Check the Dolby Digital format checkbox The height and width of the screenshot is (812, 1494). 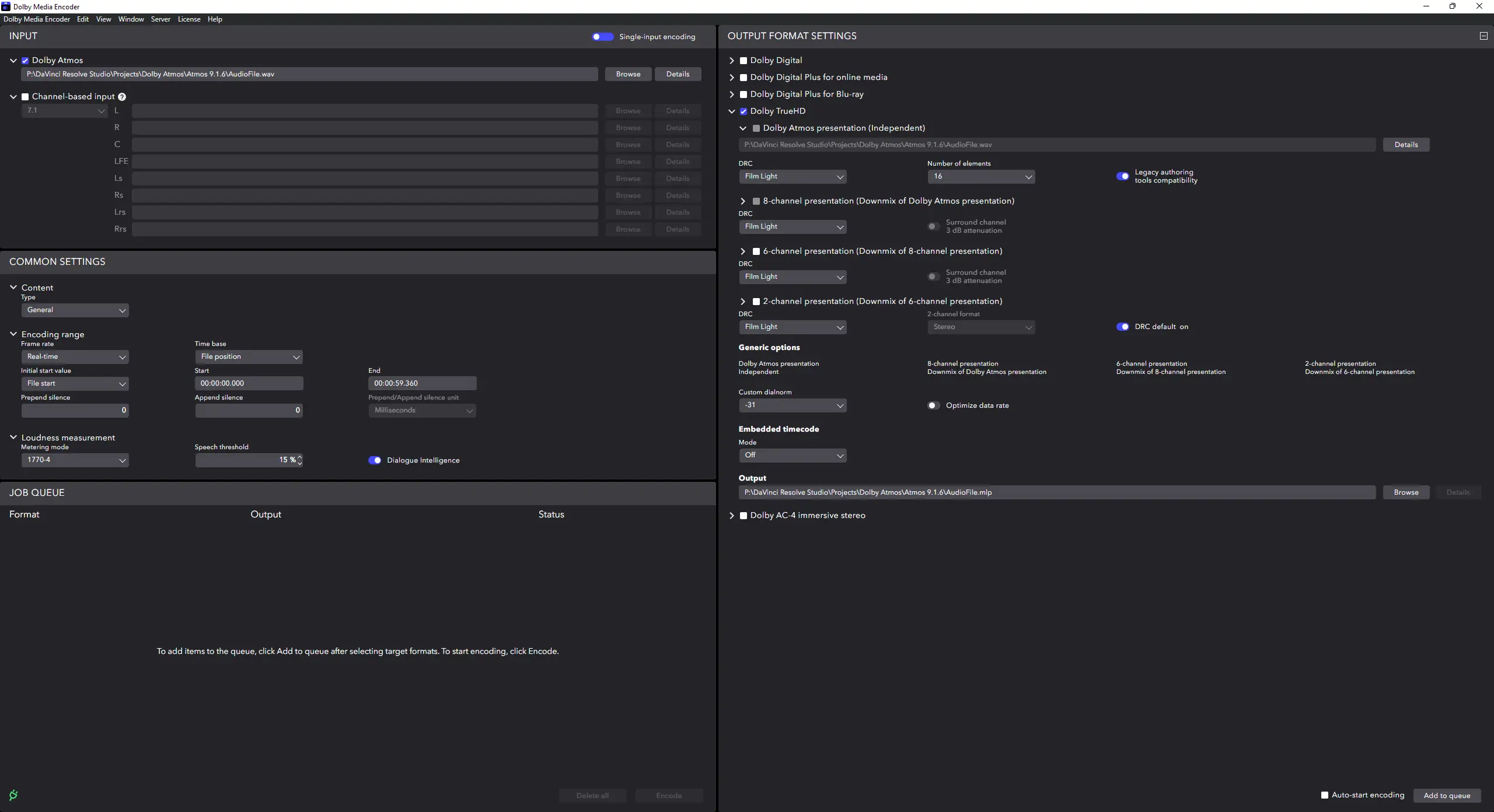coord(743,61)
